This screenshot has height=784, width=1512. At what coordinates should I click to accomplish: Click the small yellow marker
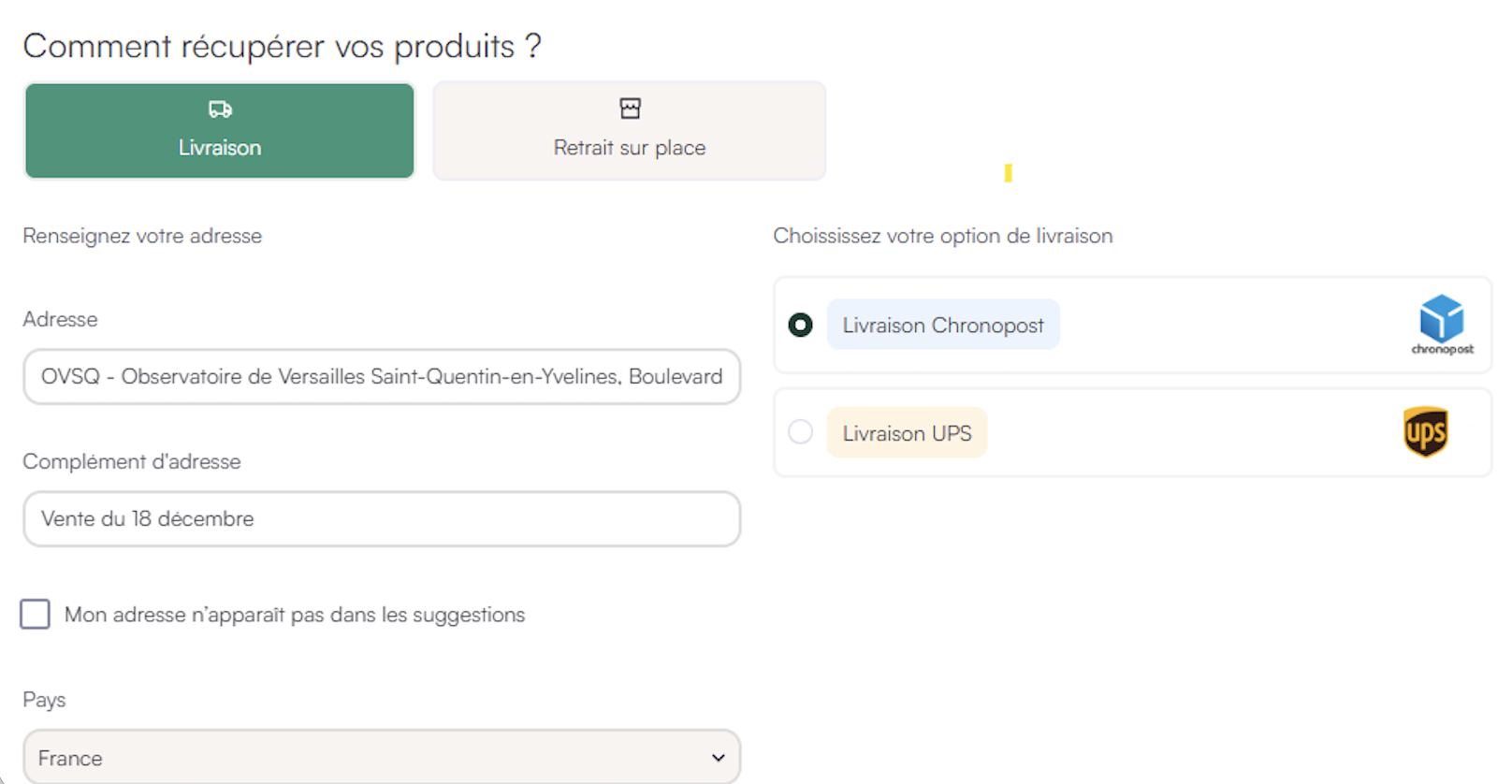tap(1008, 173)
